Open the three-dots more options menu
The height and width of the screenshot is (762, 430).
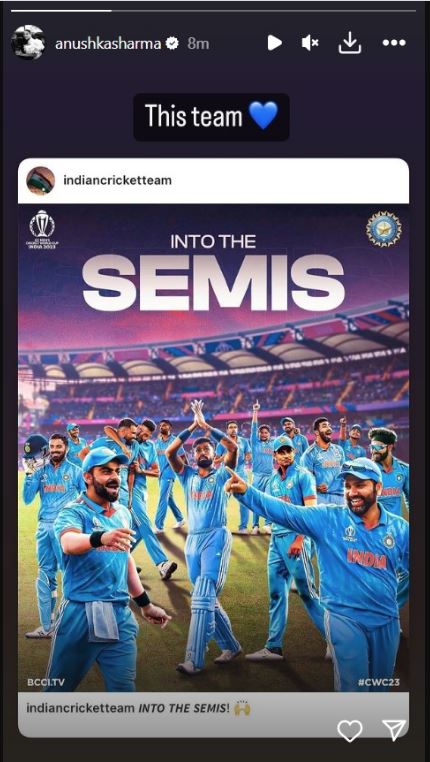click(x=394, y=43)
